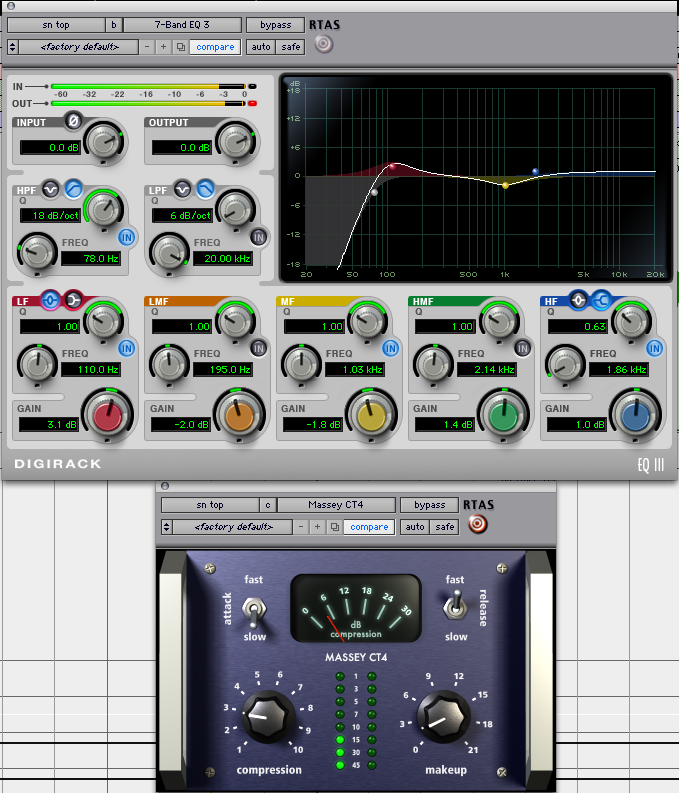Select next EQ preset with plus button
The width and height of the screenshot is (679, 793).
163,47
